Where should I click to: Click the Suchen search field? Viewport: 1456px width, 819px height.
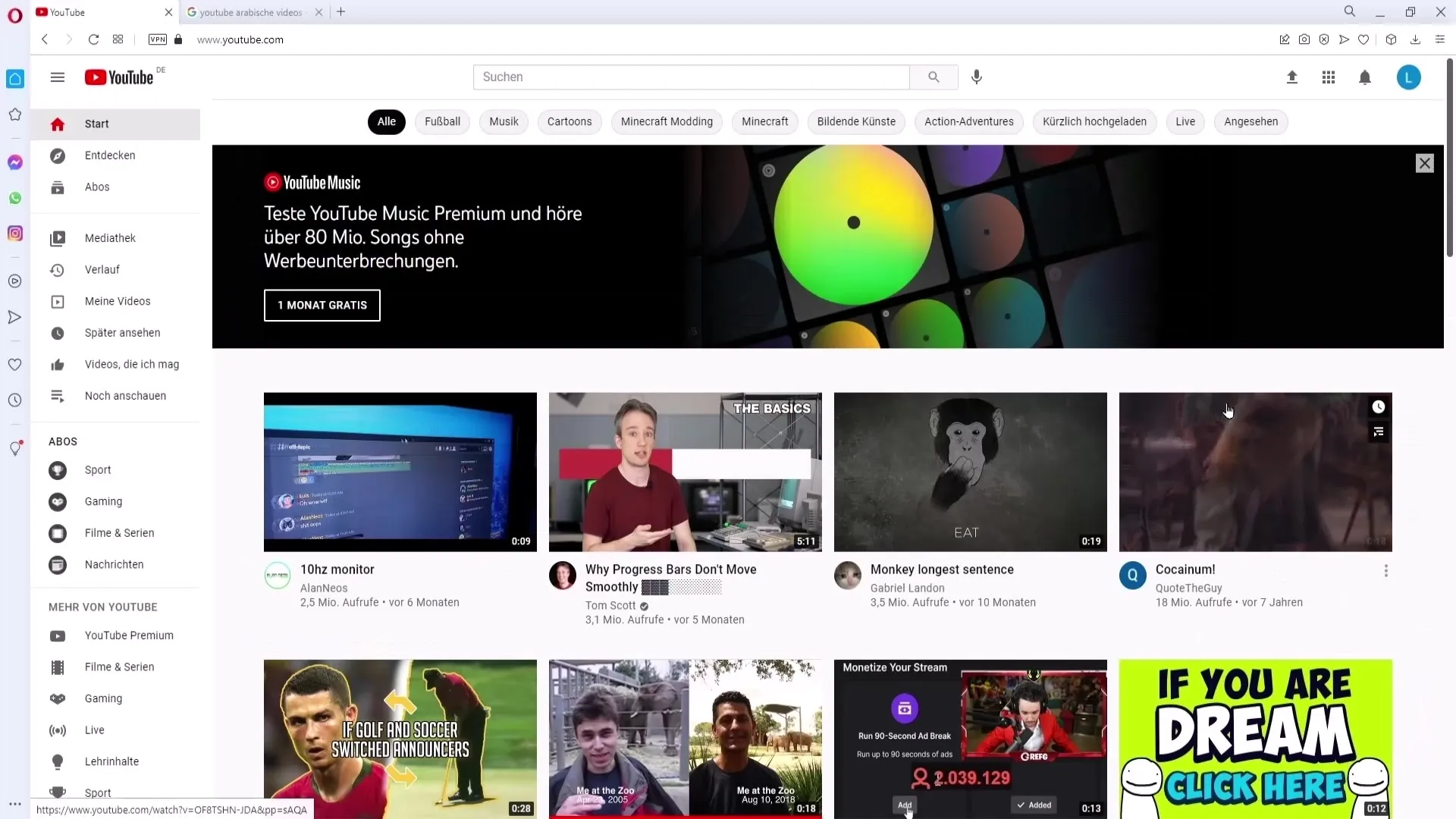(x=691, y=77)
